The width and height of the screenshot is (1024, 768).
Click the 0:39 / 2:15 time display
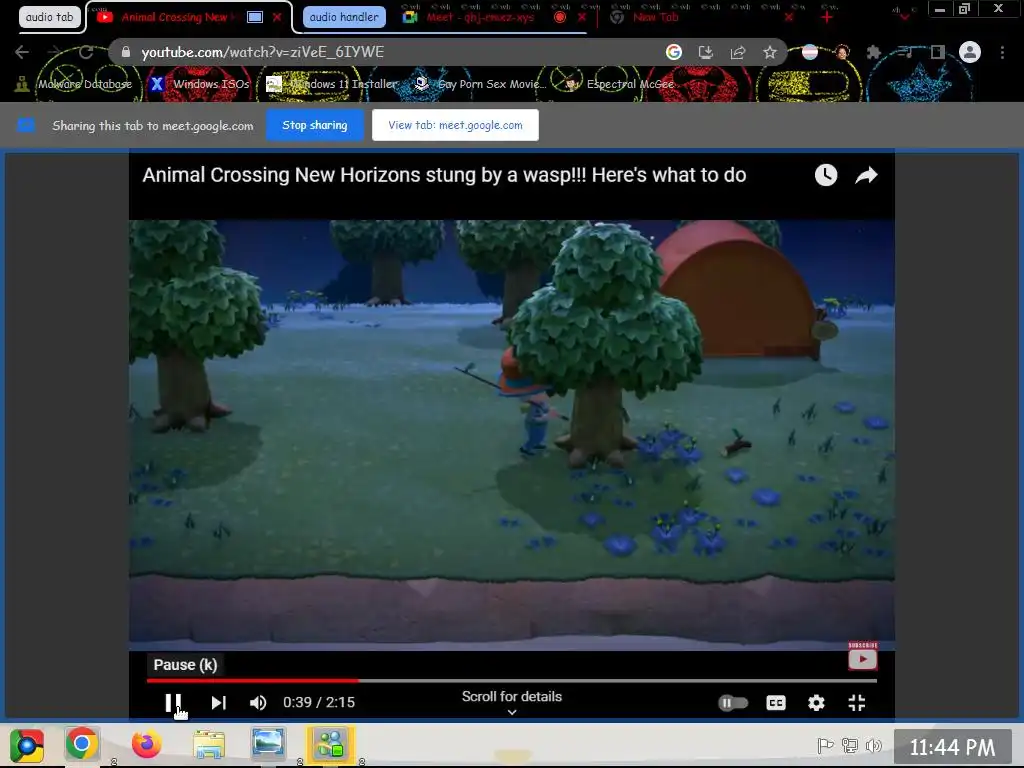tap(319, 703)
